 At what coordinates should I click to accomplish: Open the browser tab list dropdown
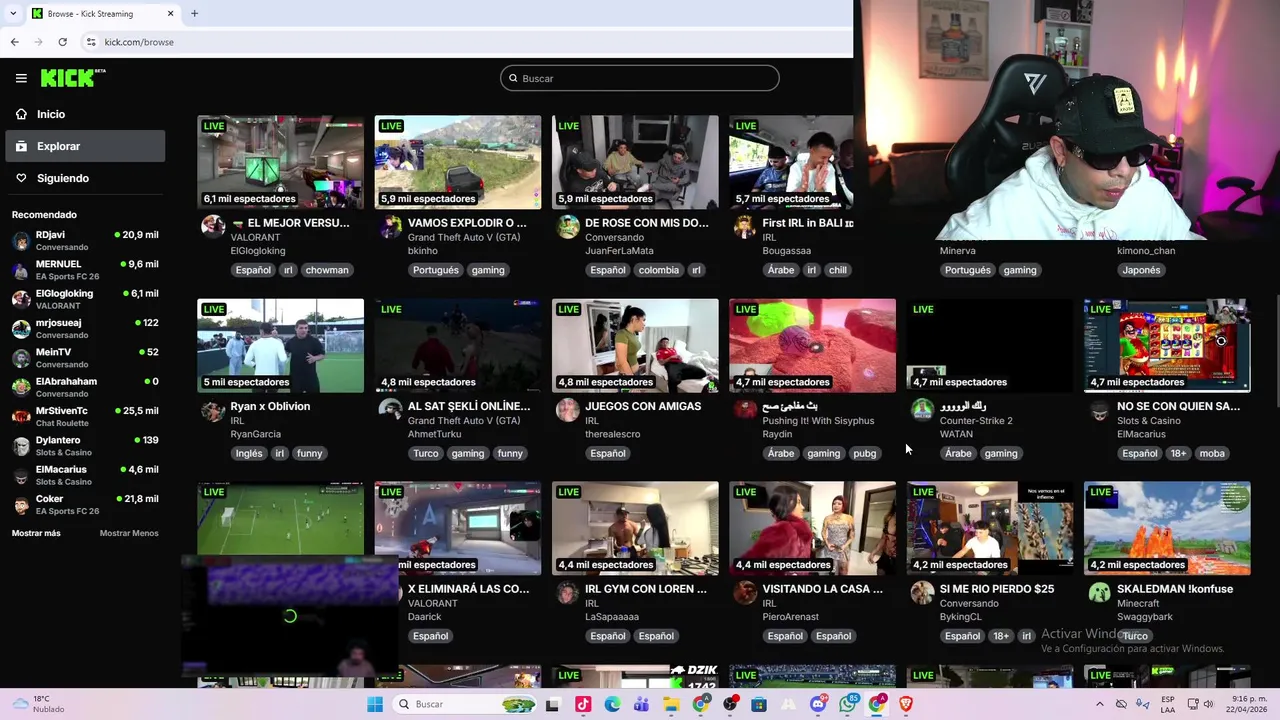pyautogui.click(x=13, y=14)
